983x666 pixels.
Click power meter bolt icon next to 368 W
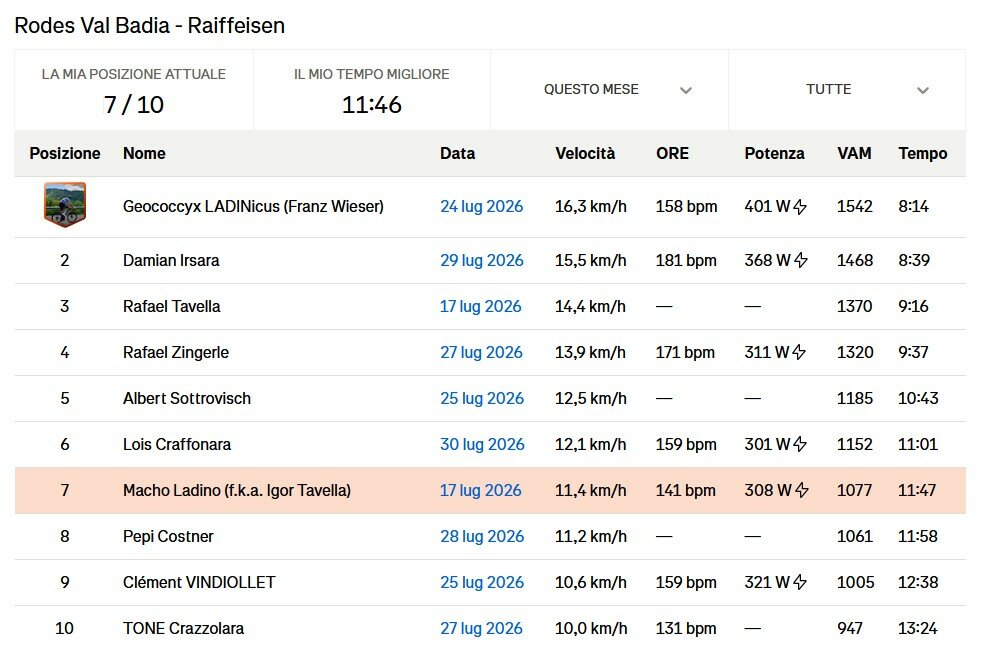click(801, 260)
